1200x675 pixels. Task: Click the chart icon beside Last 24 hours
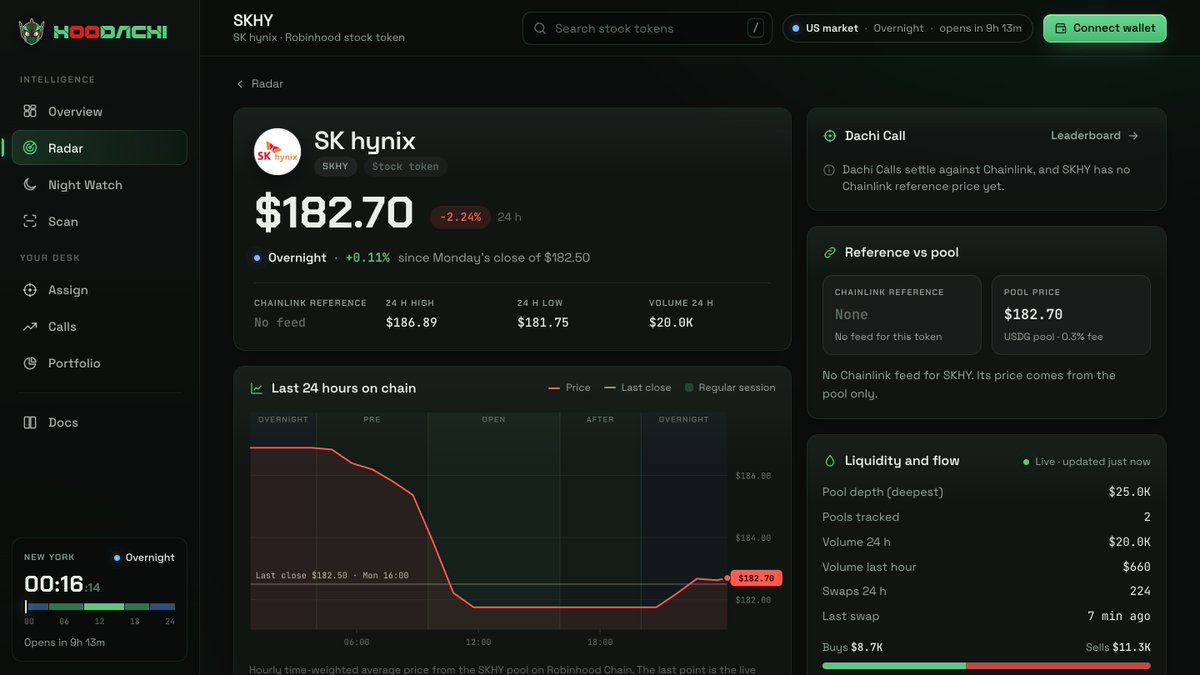(257, 388)
